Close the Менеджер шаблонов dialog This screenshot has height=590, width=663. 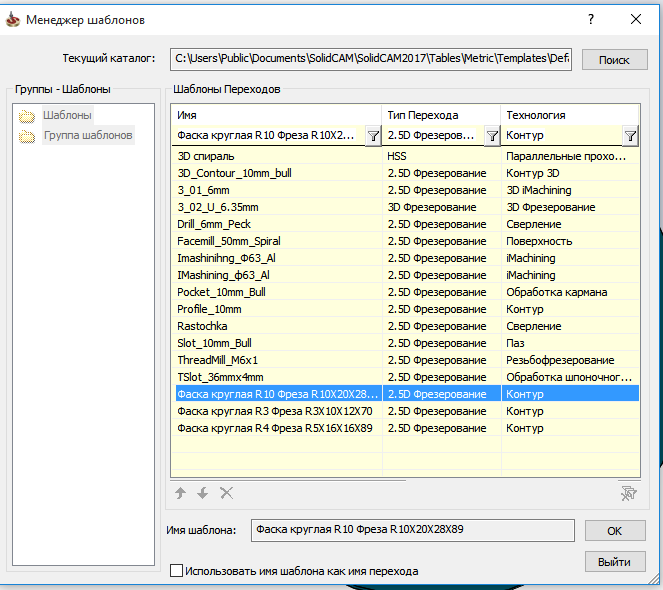click(x=636, y=19)
